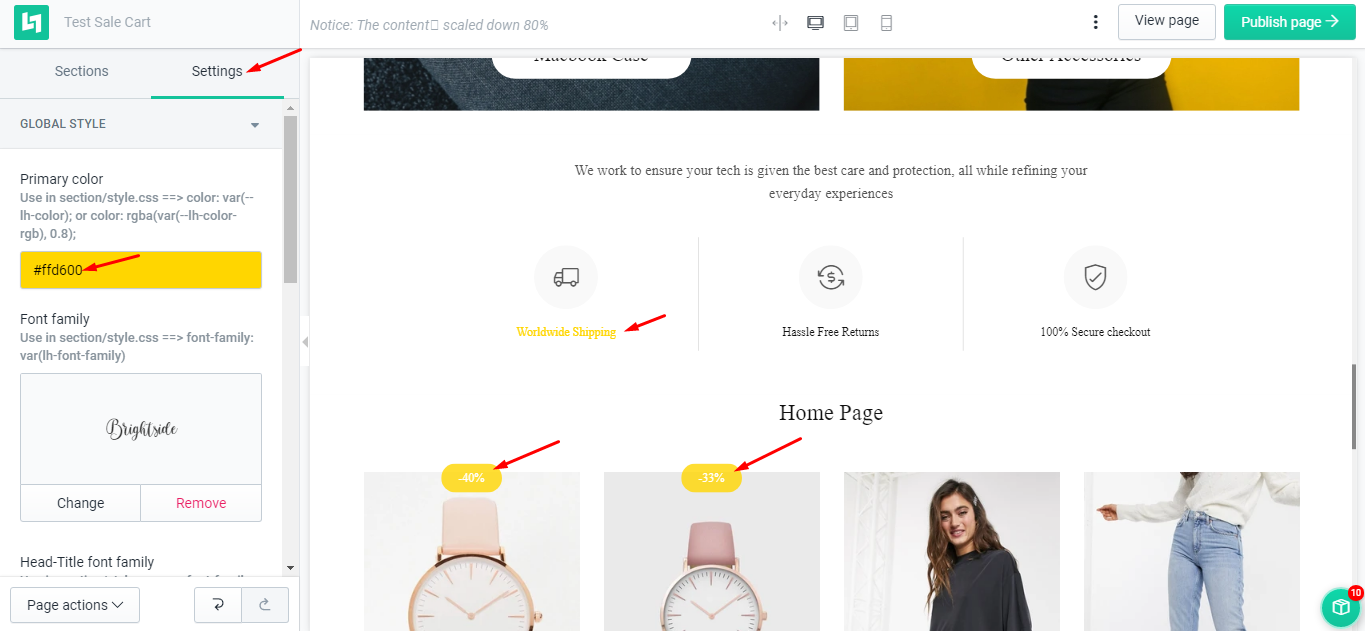Viewport: 1365px width, 631px height.
Task: Remove the Brightside font
Action: [201, 503]
